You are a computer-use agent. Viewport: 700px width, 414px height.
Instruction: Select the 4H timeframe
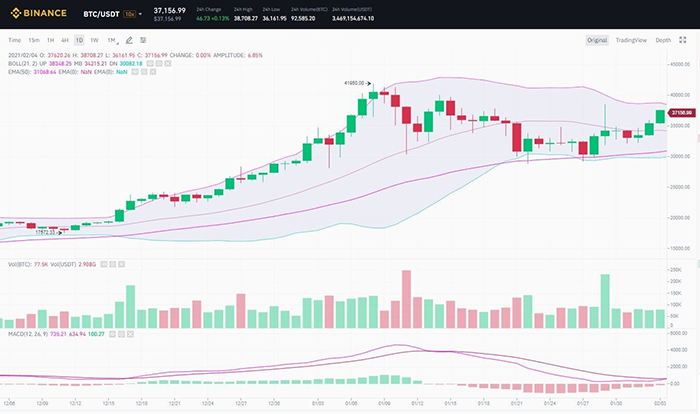65,40
